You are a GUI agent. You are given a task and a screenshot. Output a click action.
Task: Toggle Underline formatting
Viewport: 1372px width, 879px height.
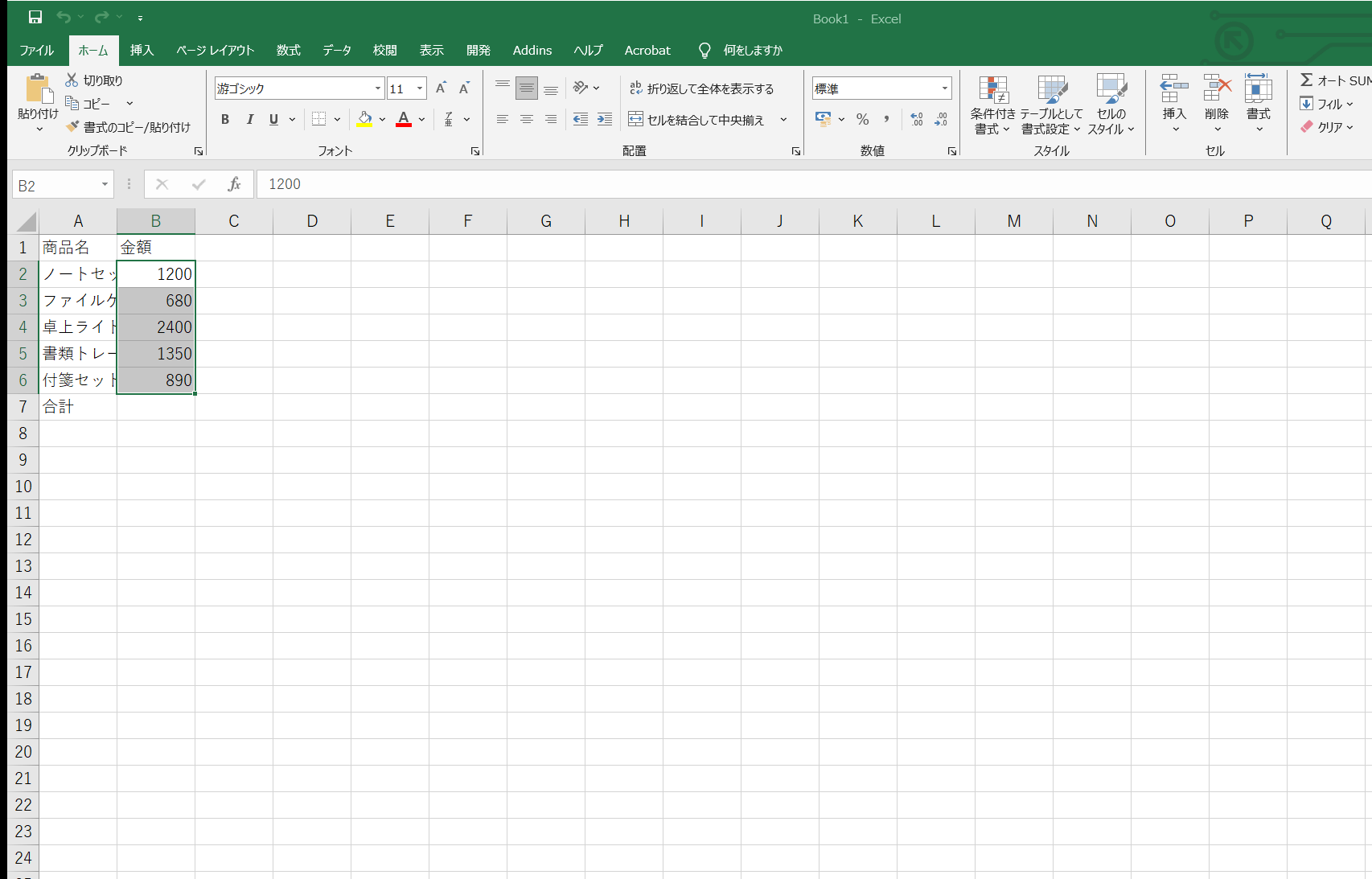click(273, 119)
